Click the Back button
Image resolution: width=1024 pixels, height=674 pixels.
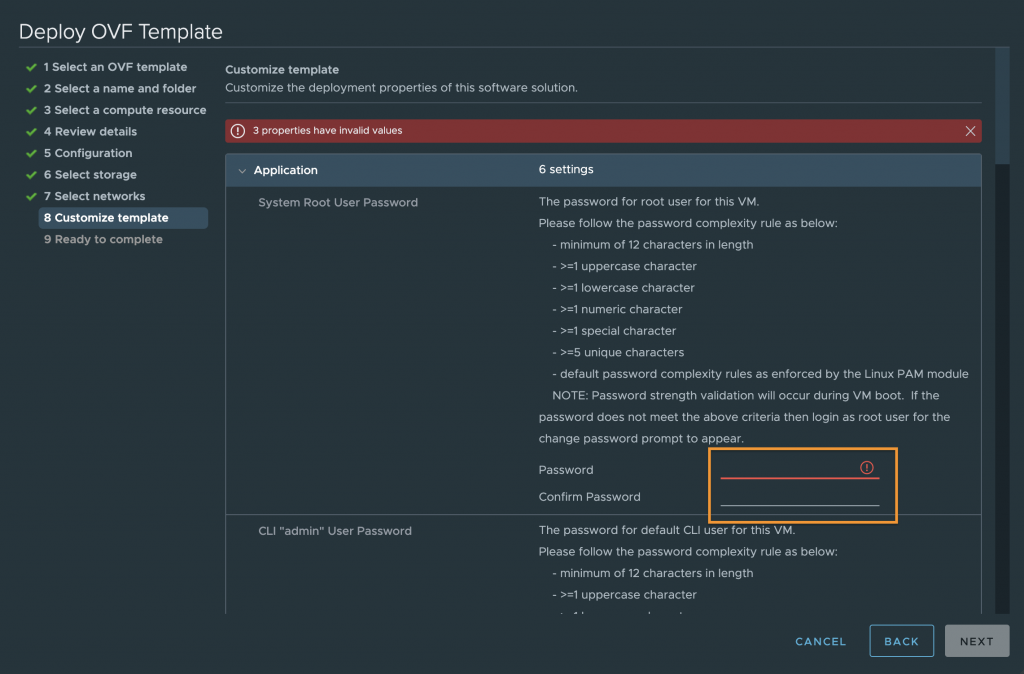click(x=901, y=641)
